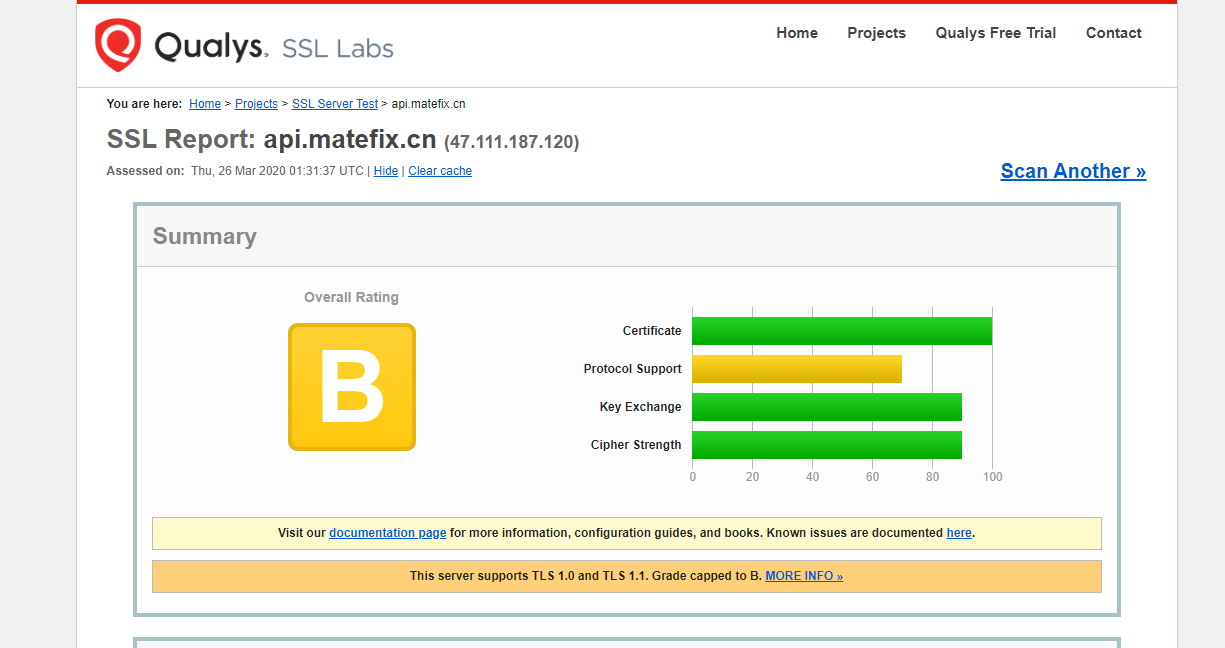The height and width of the screenshot is (648, 1225).
Task: Select the Certificate chart label
Action: [652, 331]
